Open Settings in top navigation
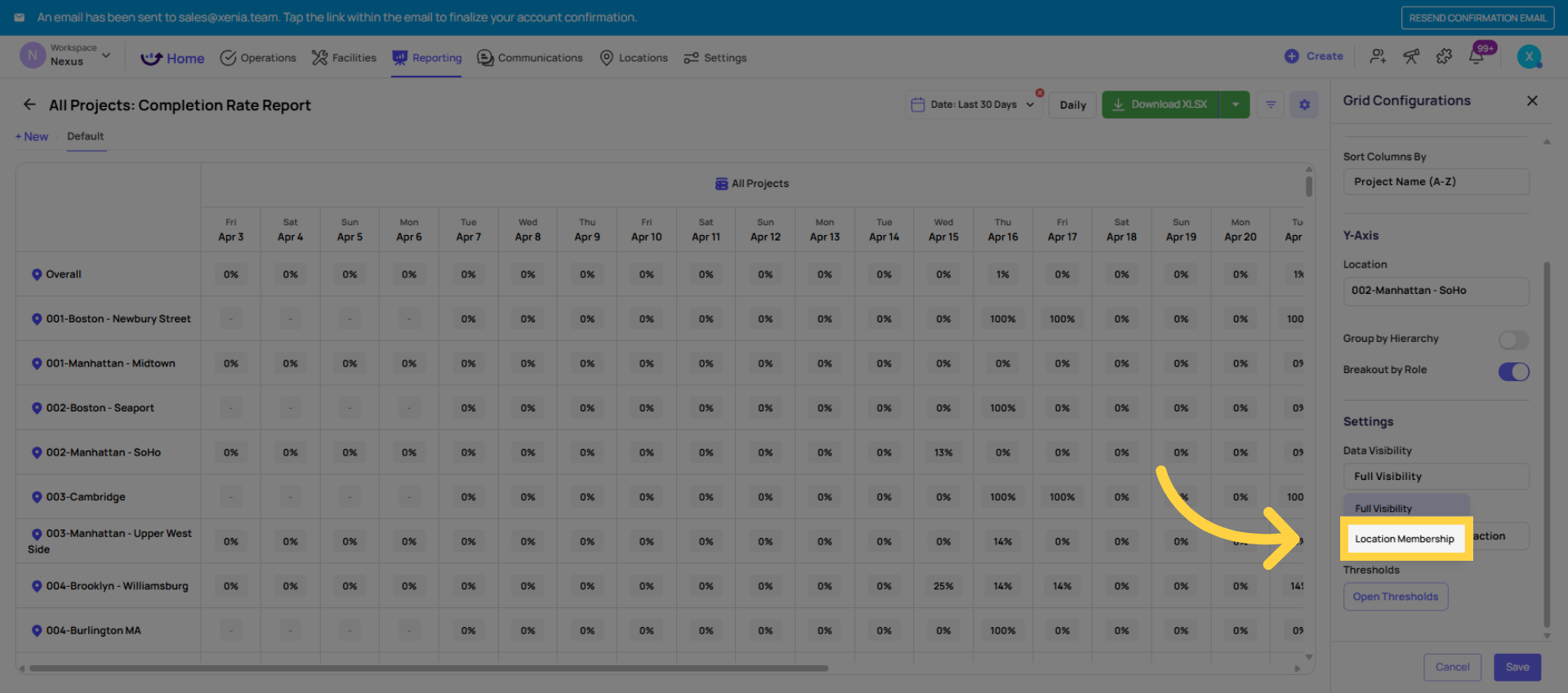Image resolution: width=1568 pixels, height=693 pixels. [715, 58]
